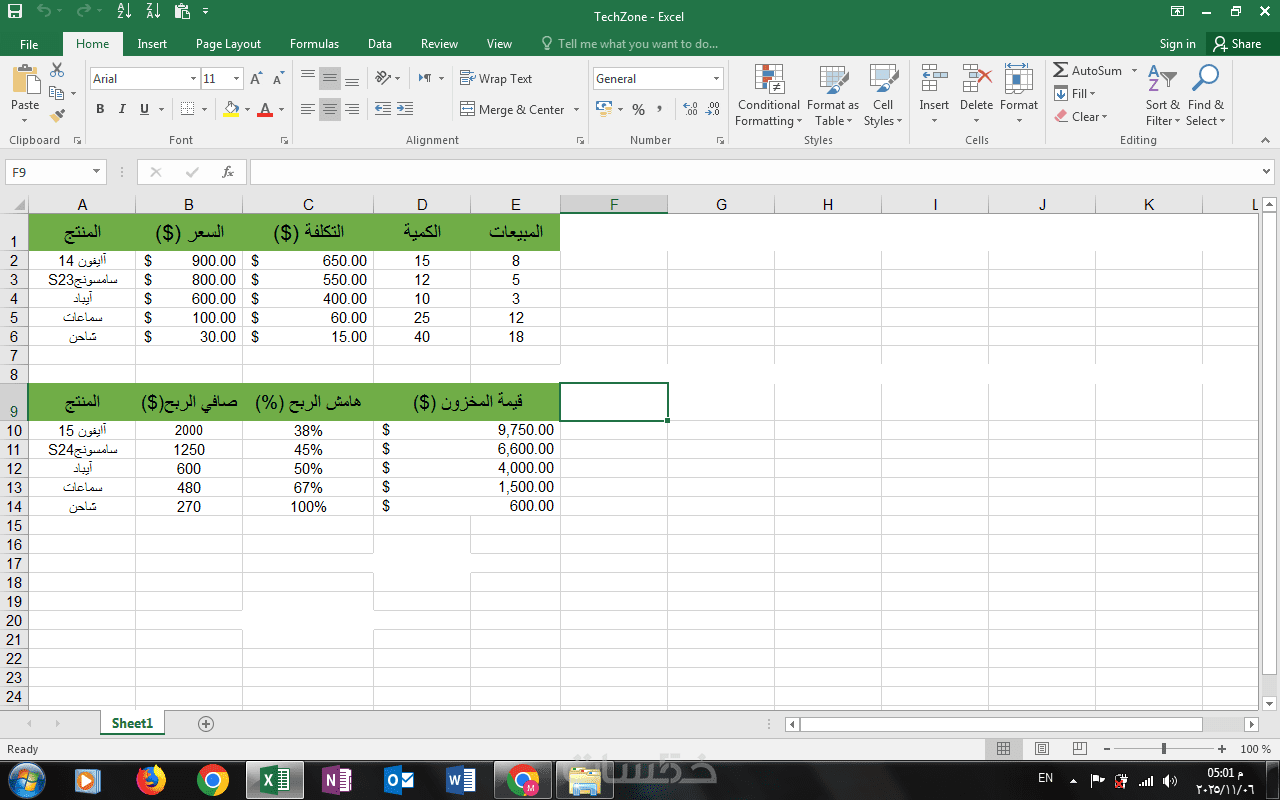Screen dimensions: 1280x800
Task: Increase the cell indent
Action: tap(405, 109)
